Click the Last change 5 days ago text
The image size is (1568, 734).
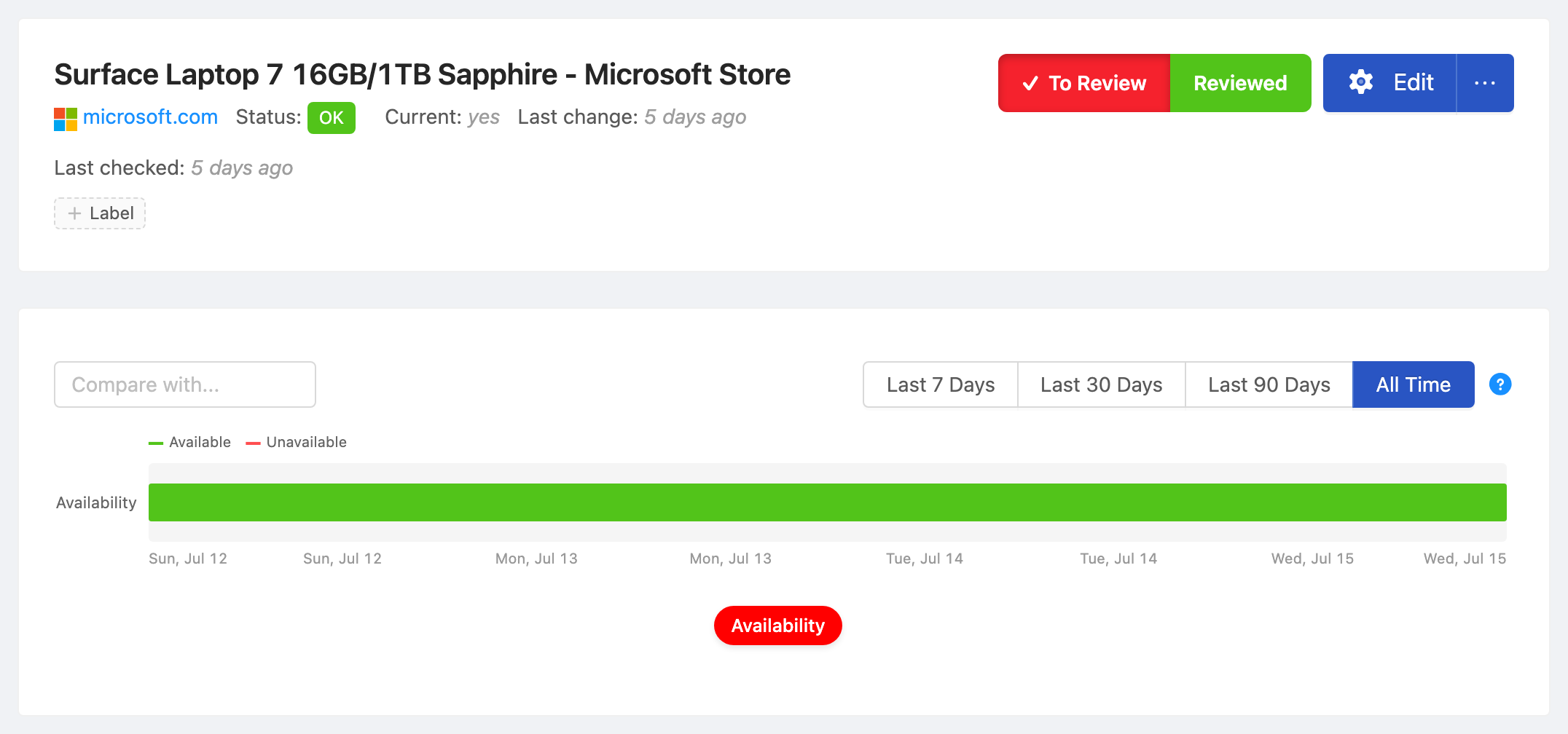[x=632, y=117]
